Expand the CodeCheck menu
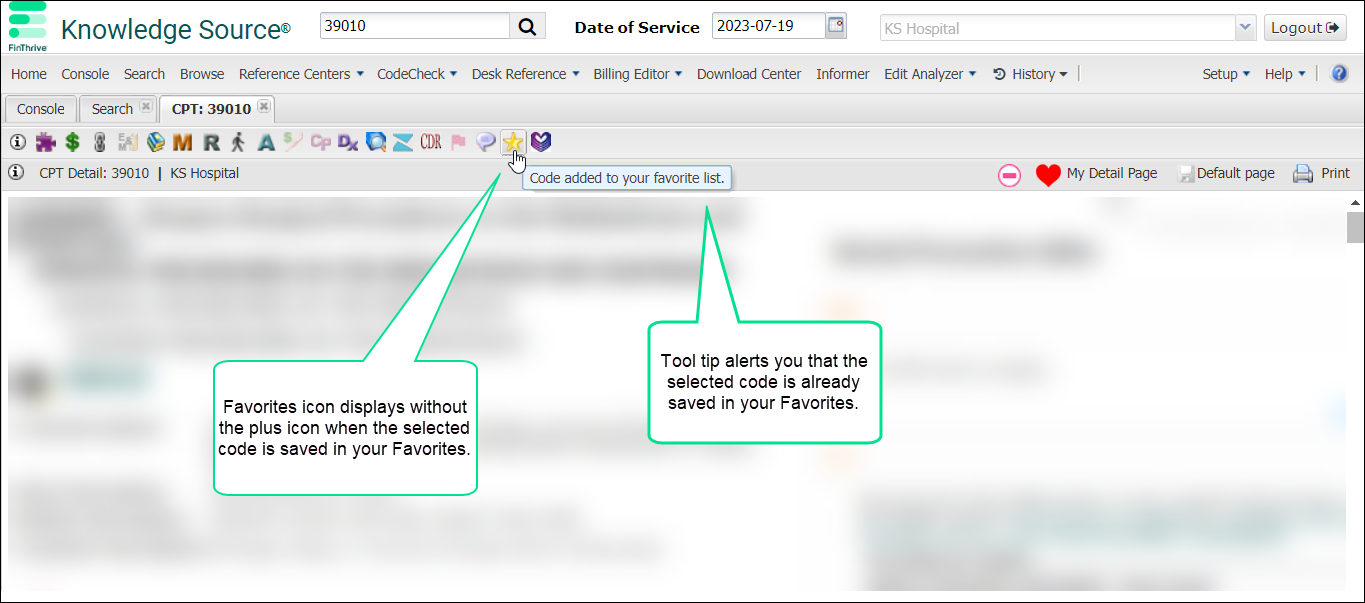 point(417,74)
